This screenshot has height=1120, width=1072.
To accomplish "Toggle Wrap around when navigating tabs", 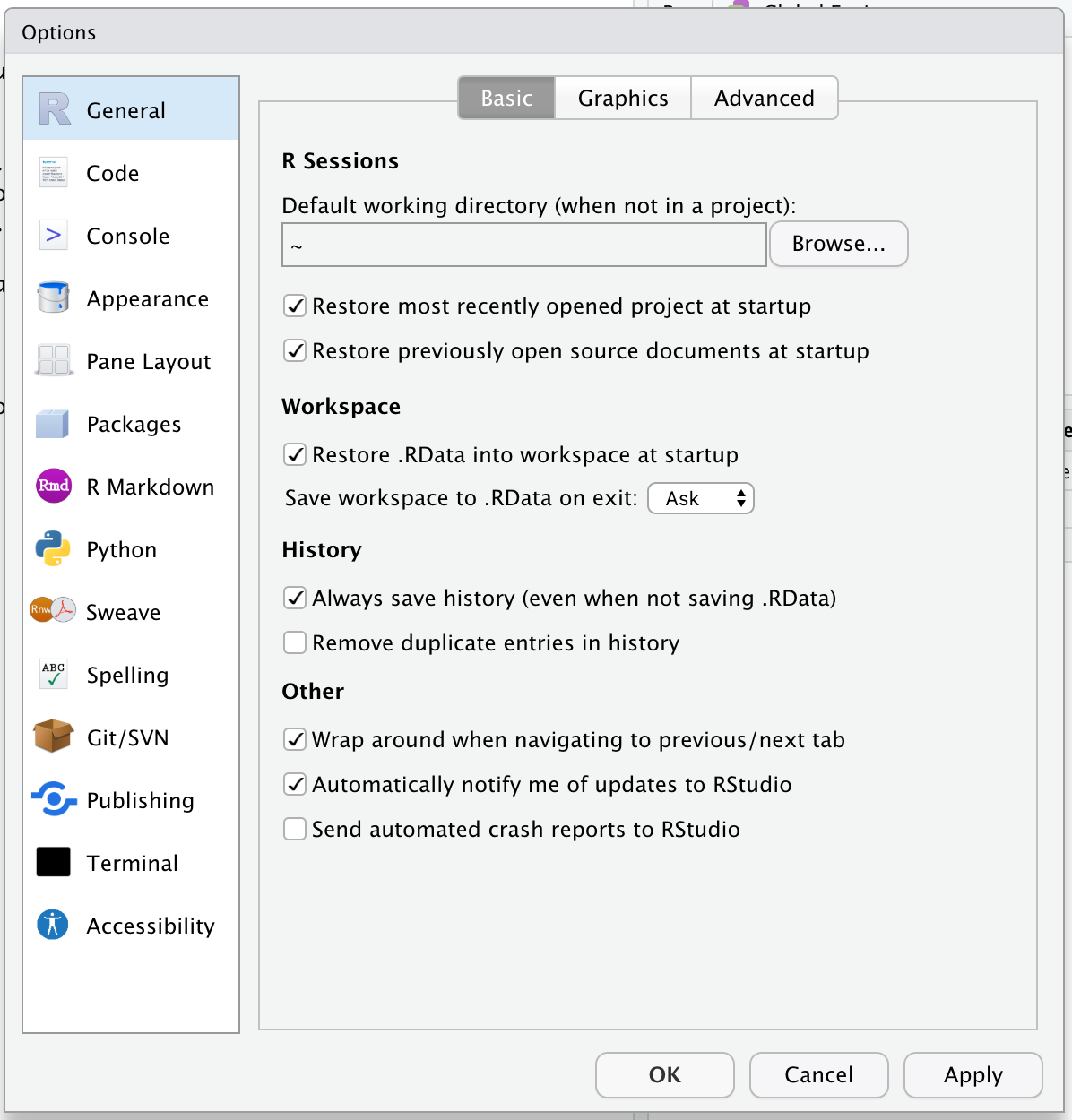I will point(295,739).
